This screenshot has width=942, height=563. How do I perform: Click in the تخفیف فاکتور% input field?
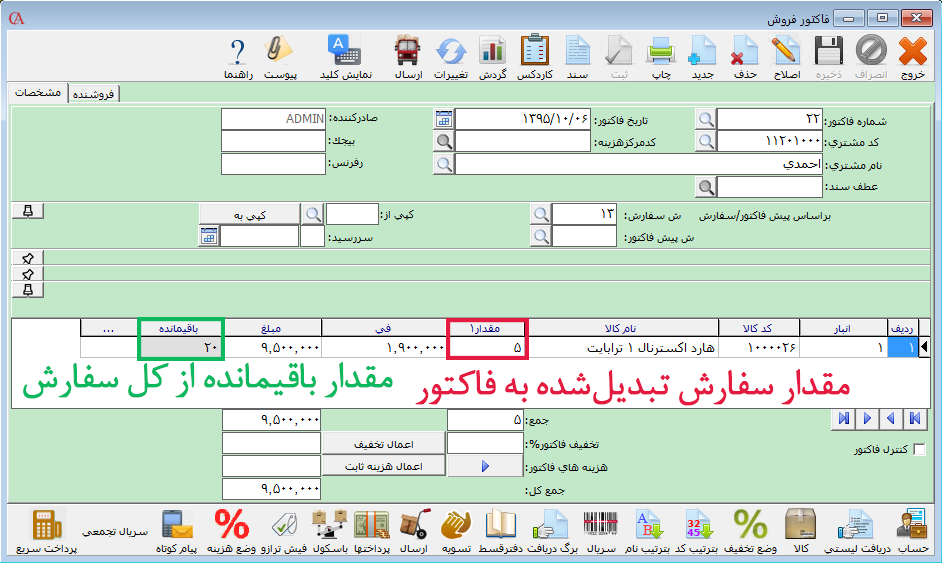point(485,443)
